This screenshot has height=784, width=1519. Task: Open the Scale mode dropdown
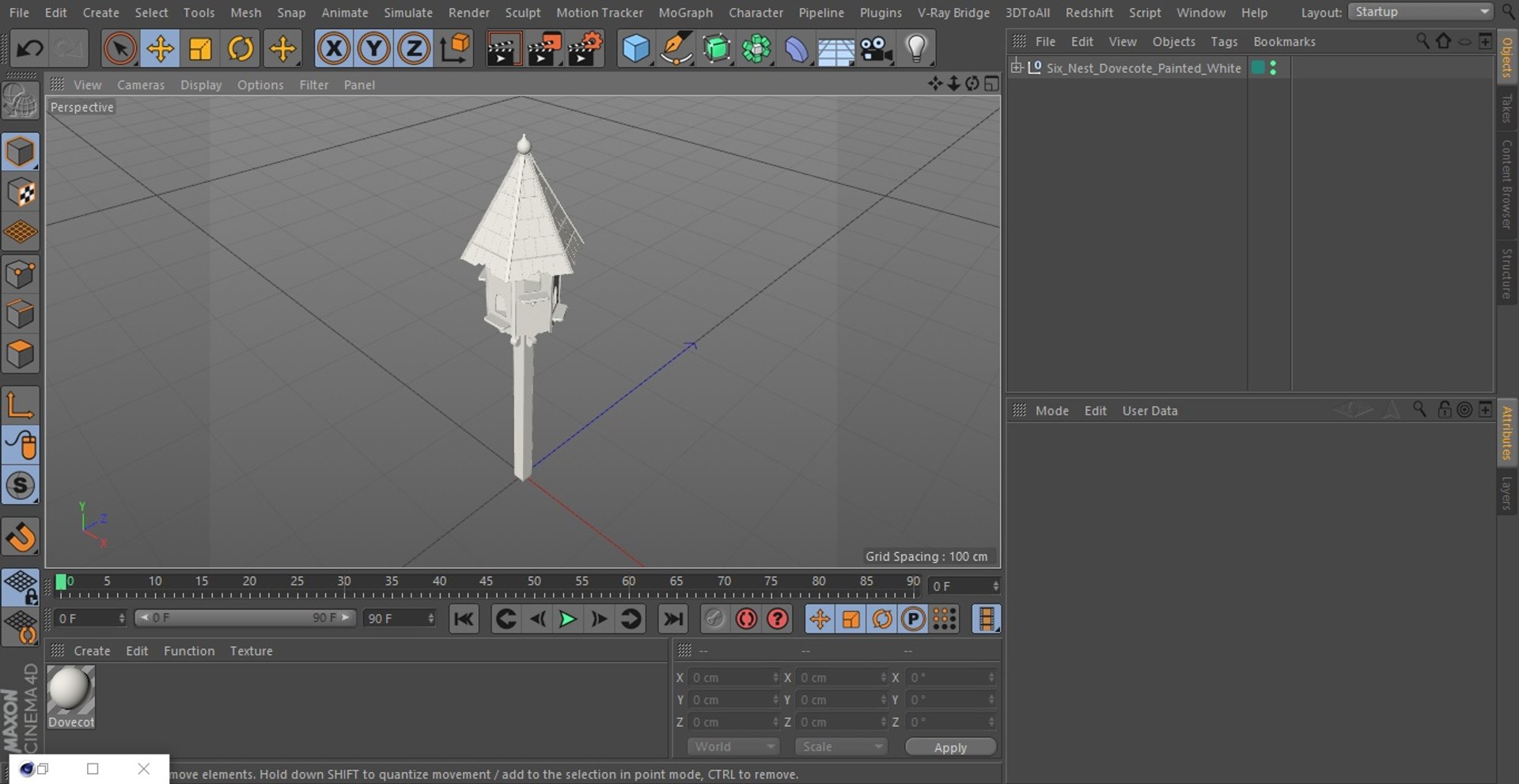click(x=841, y=746)
